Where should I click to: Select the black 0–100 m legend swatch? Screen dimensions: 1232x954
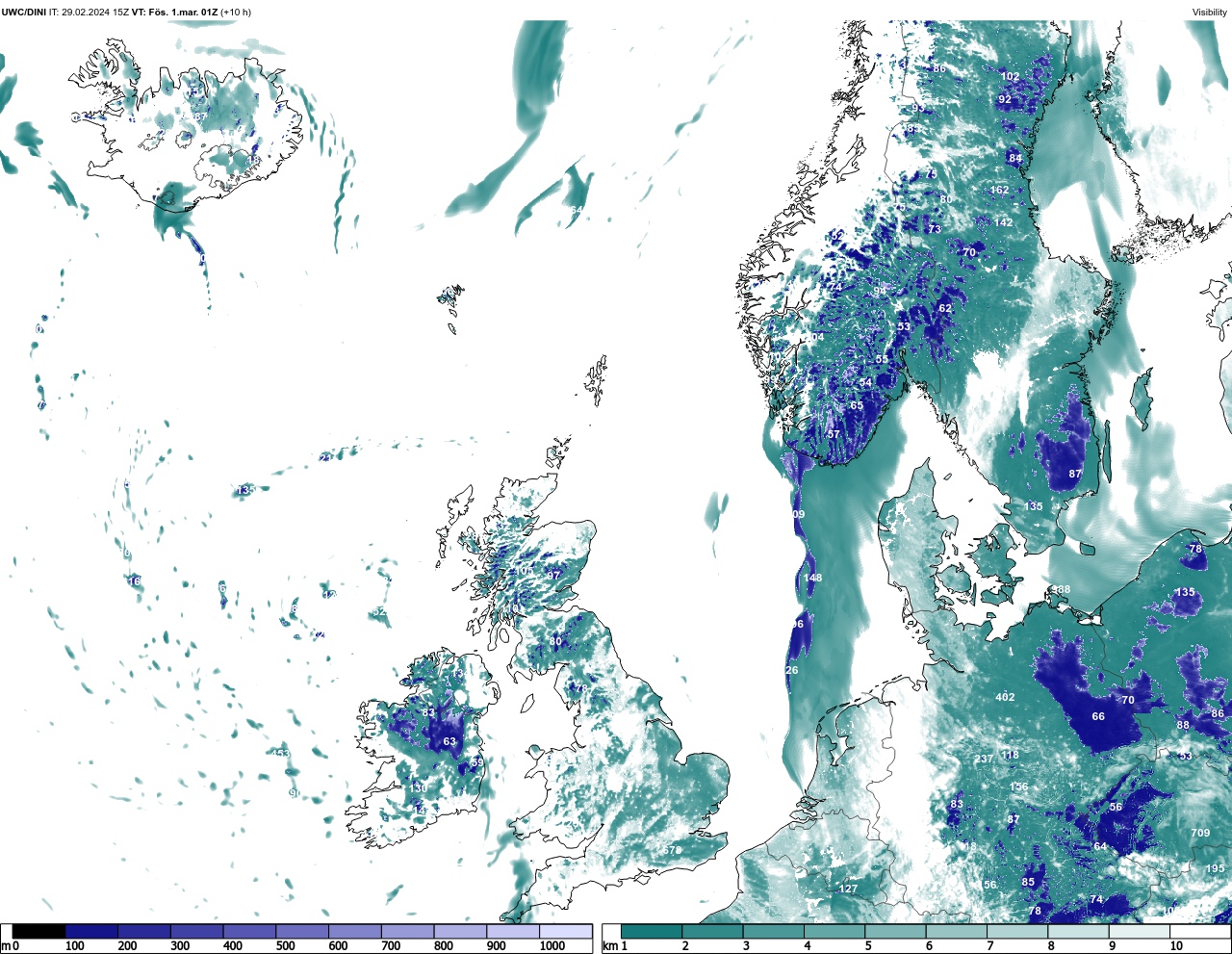[39, 931]
